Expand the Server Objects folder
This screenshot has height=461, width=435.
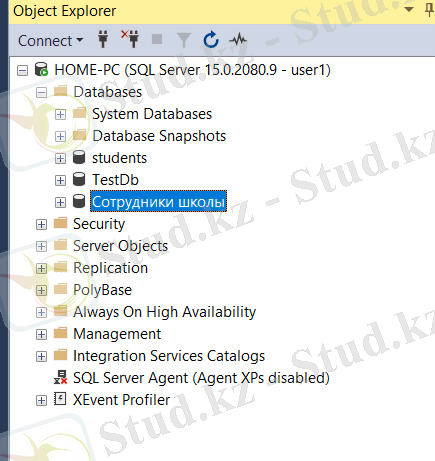(41, 246)
